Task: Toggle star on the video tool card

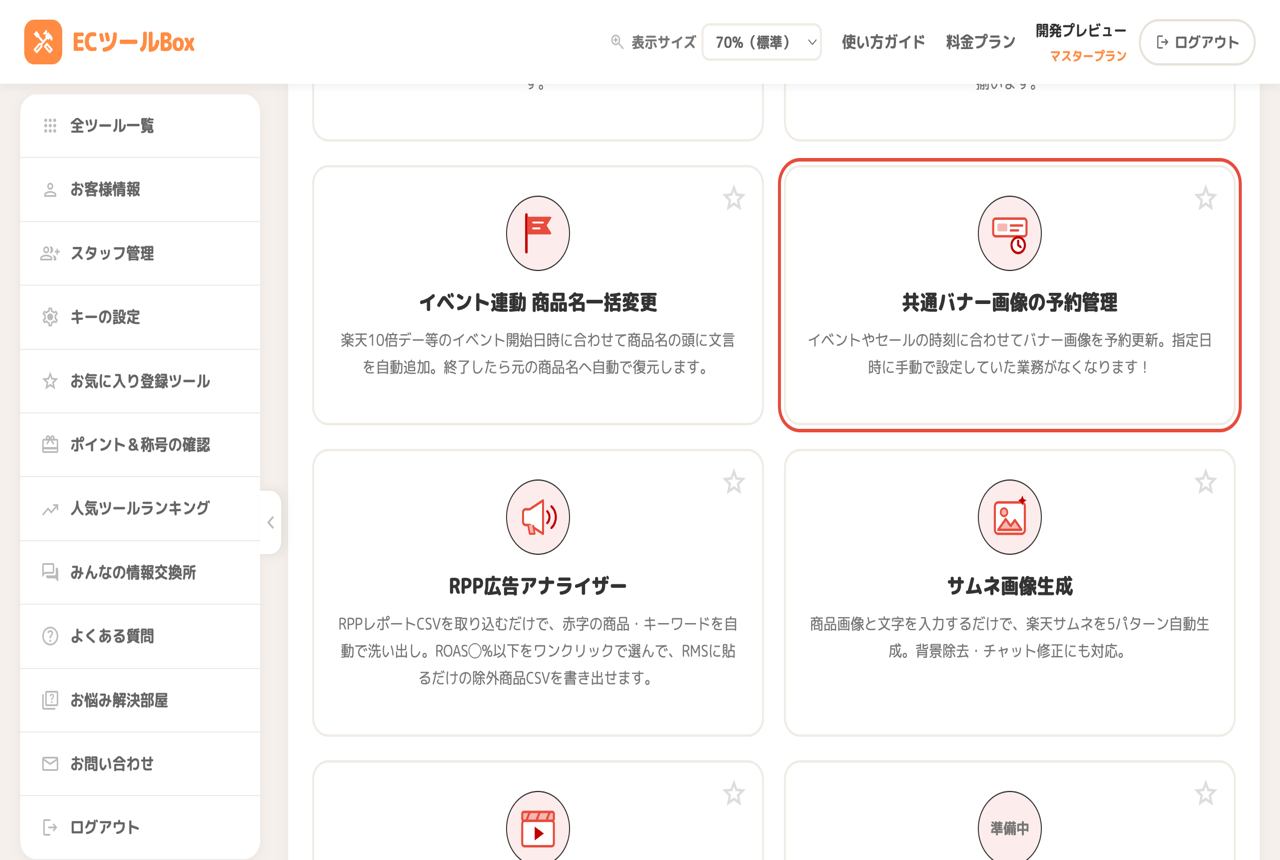Action: (x=734, y=794)
